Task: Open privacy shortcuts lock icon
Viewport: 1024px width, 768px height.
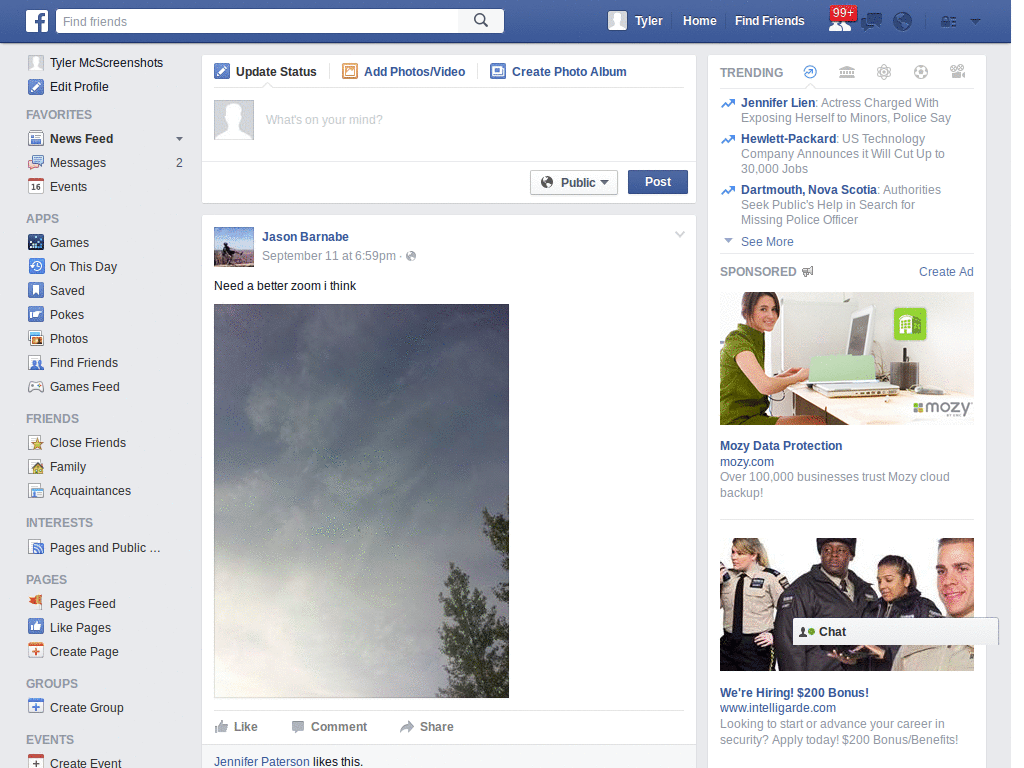Action: coord(948,22)
